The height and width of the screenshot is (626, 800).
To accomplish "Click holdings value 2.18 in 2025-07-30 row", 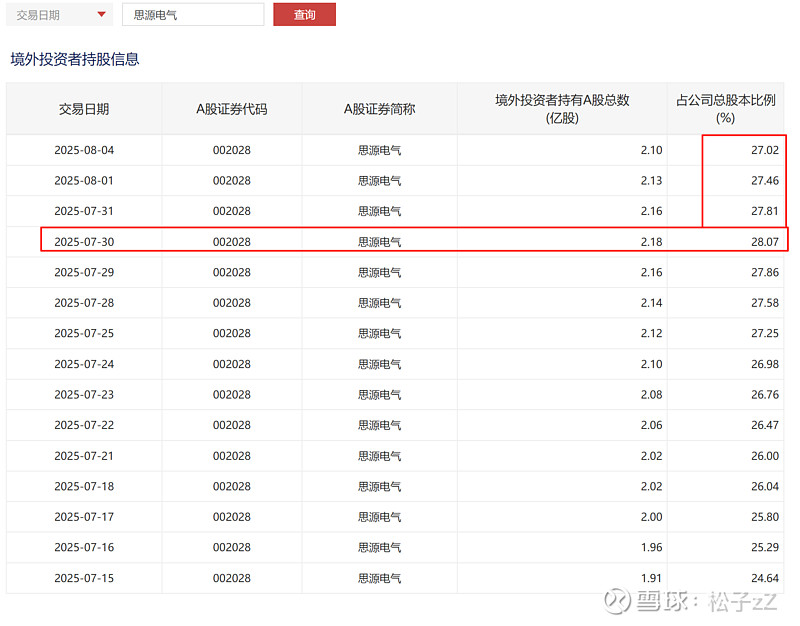I will [652, 242].
